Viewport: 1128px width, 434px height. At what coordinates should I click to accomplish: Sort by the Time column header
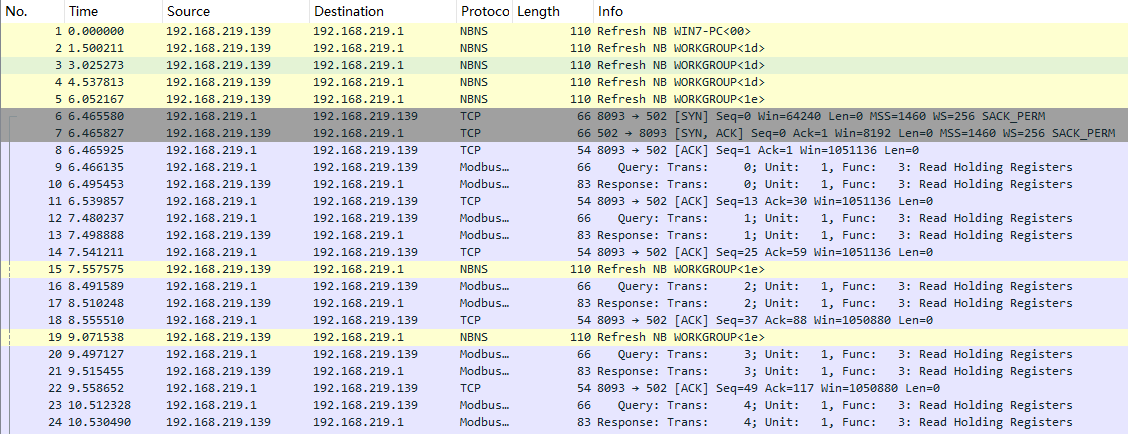point(114,12)
